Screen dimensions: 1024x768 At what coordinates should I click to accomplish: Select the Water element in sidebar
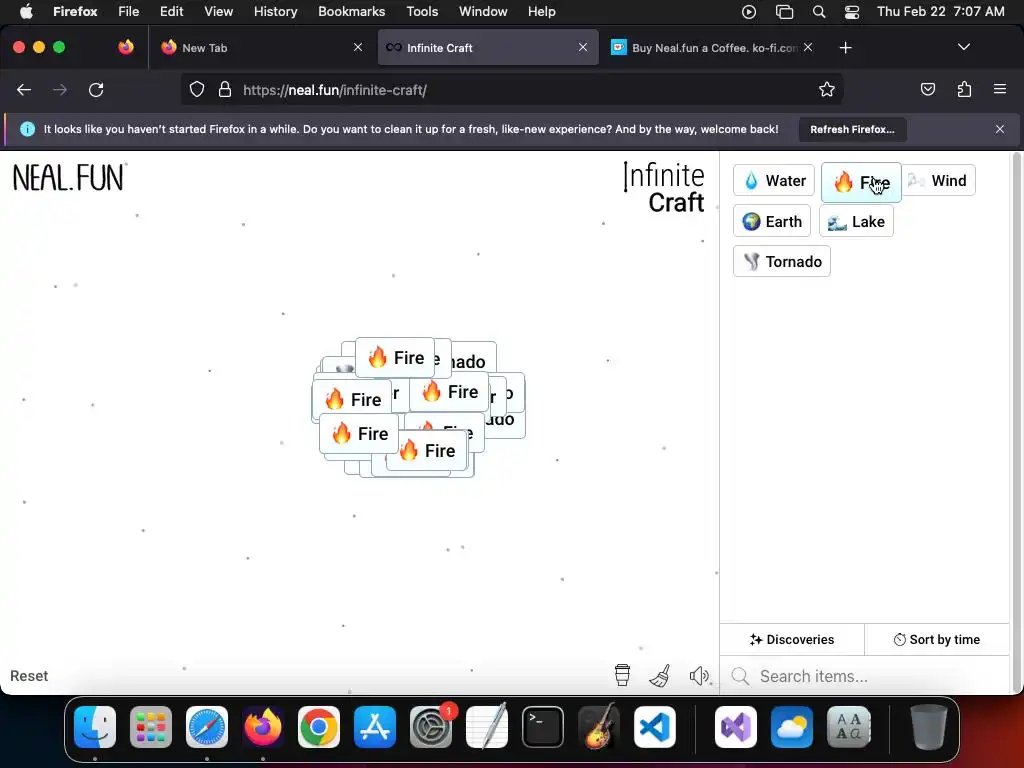[x=774, y=180]
